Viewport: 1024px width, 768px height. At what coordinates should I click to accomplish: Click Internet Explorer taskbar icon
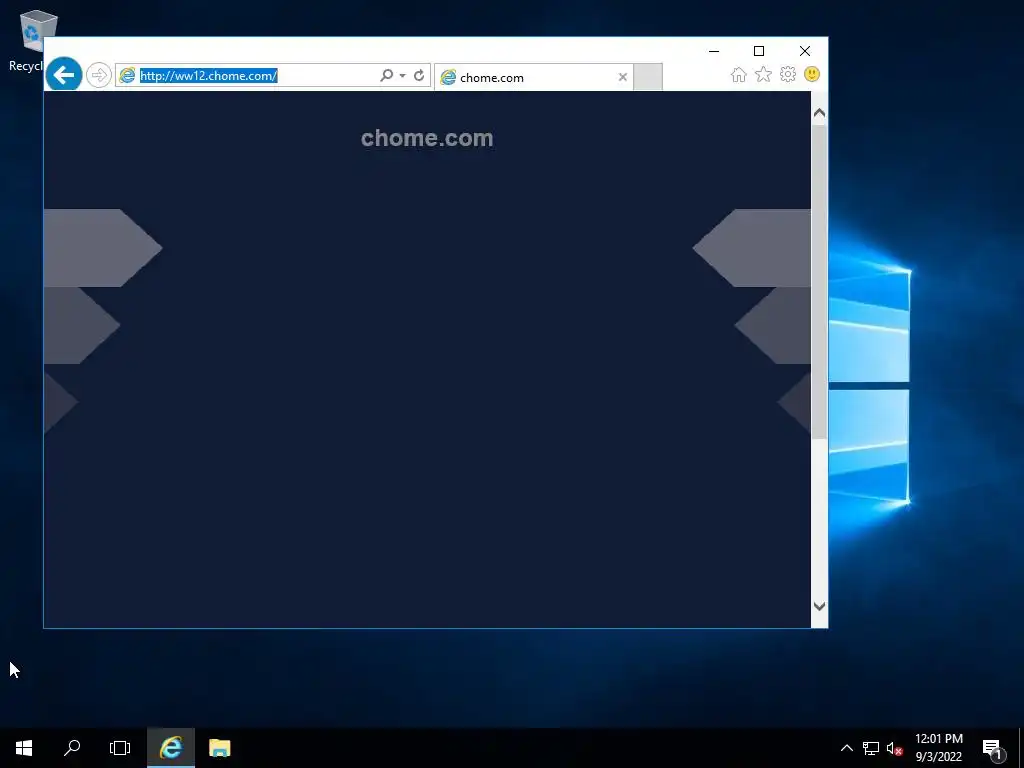[170, 748]
